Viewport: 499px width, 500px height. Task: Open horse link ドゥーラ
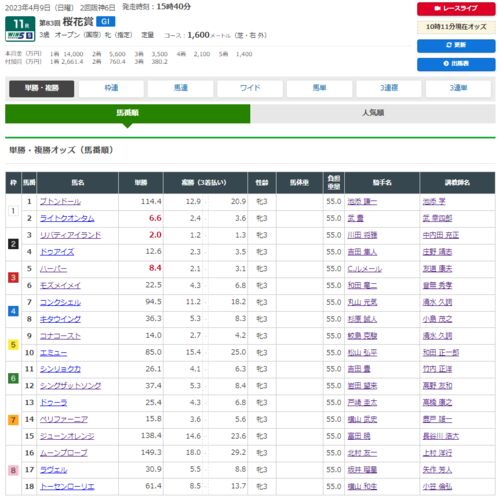tap(53, 403)
